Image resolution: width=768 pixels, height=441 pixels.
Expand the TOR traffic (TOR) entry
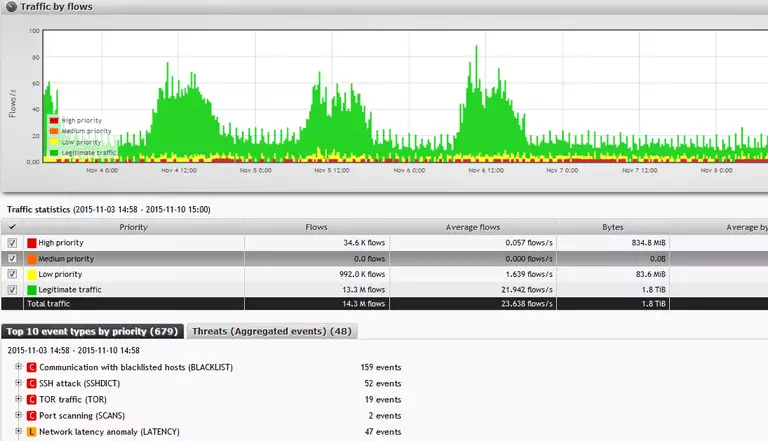point(18,400)
